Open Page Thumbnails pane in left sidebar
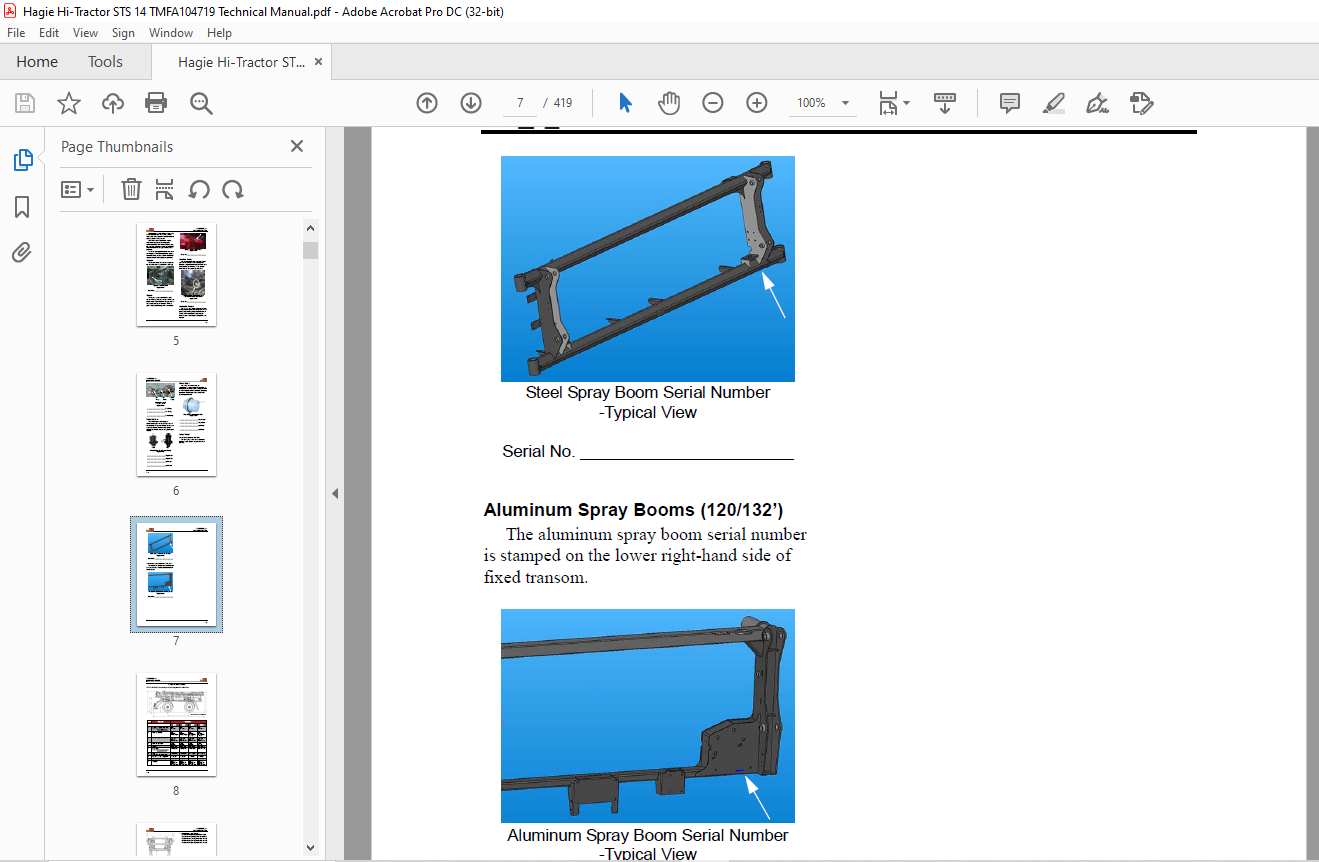 [x=22, y=160]
